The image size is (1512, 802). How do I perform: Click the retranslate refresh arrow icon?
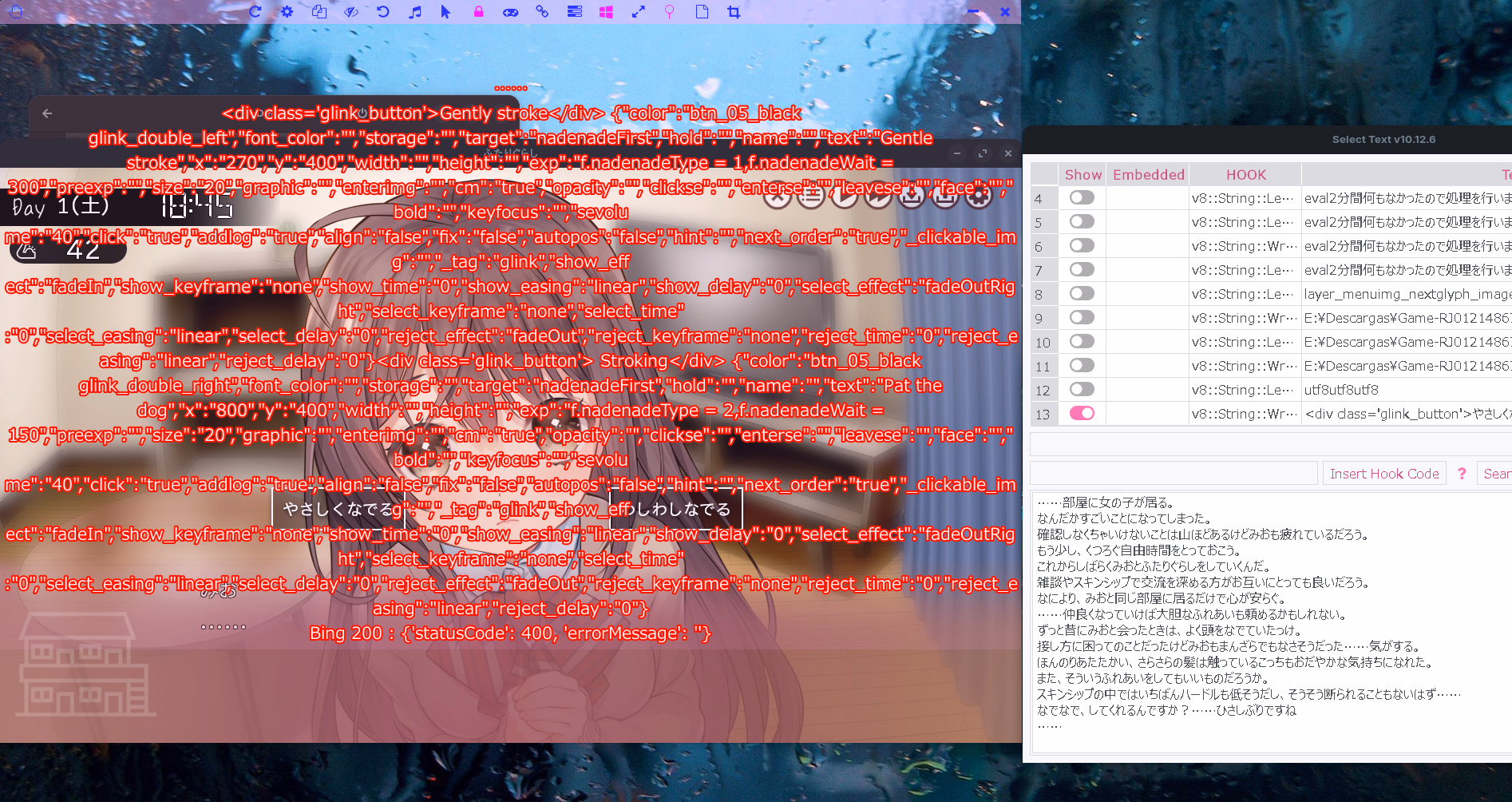(255, 11)
